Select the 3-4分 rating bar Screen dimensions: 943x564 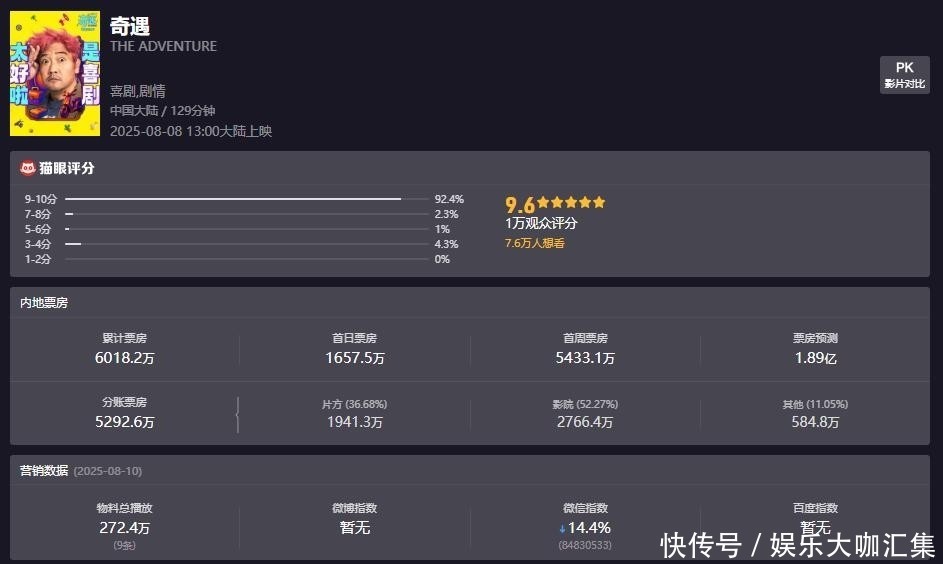point(73,244)
